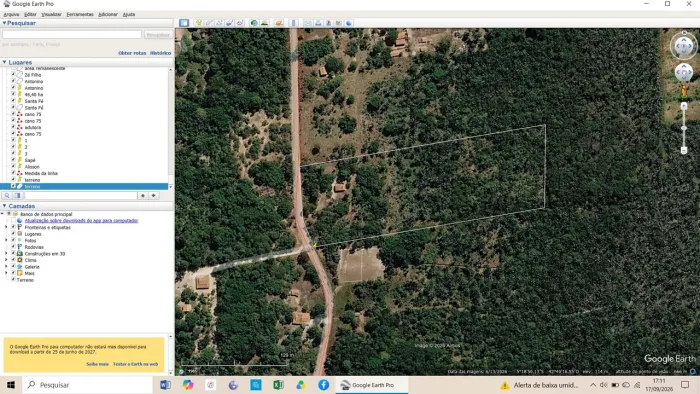This screenshot has height=394, width=700.
Task: Expand the Mais layer node
Action: point(6,273)
